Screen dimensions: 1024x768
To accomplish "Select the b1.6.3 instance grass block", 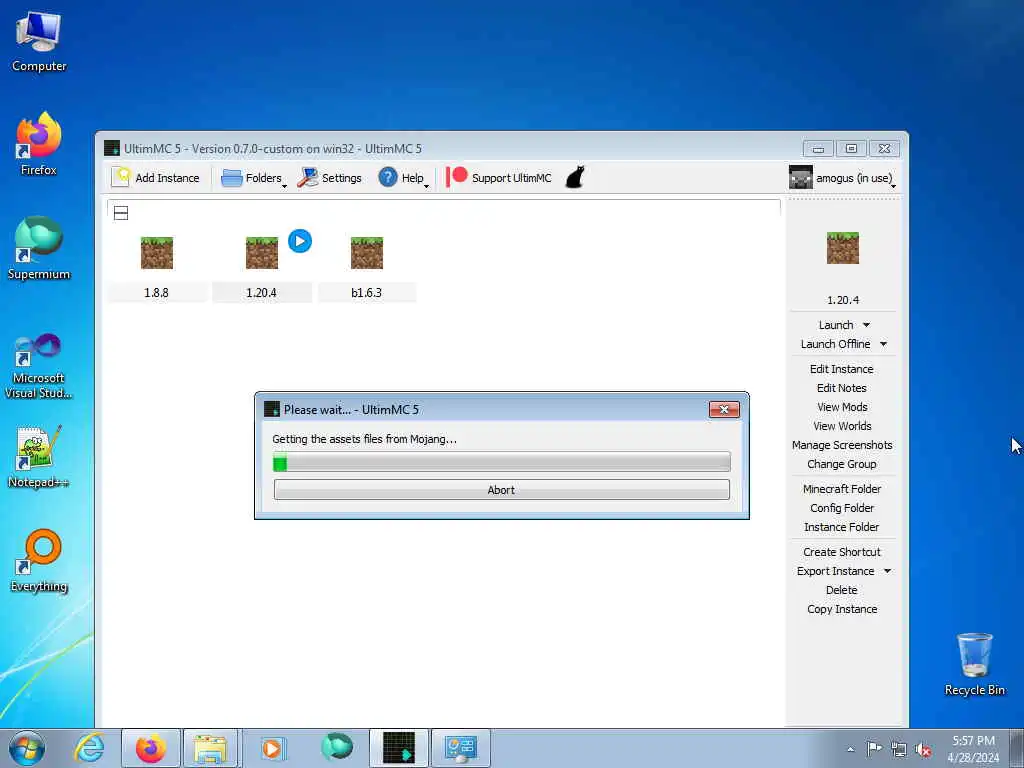I will [x=367, y=253].
